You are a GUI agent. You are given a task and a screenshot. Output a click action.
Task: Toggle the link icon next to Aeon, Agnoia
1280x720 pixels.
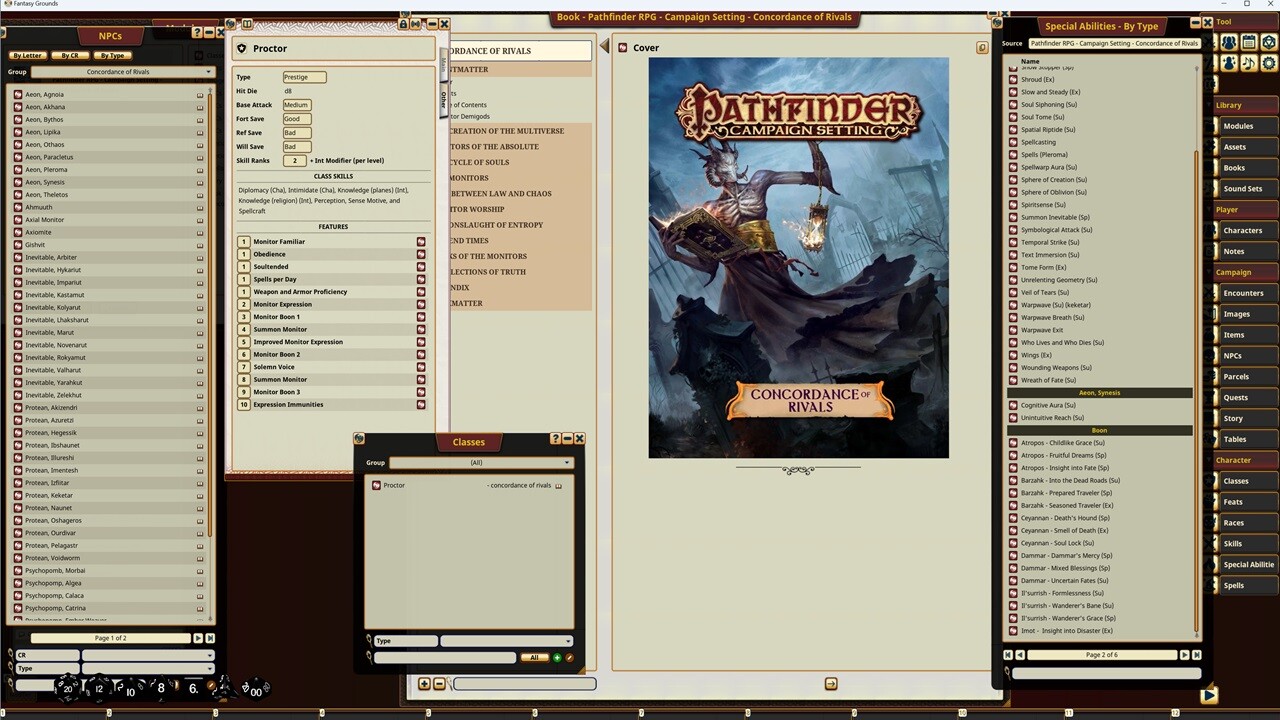(x=199, y=94)
